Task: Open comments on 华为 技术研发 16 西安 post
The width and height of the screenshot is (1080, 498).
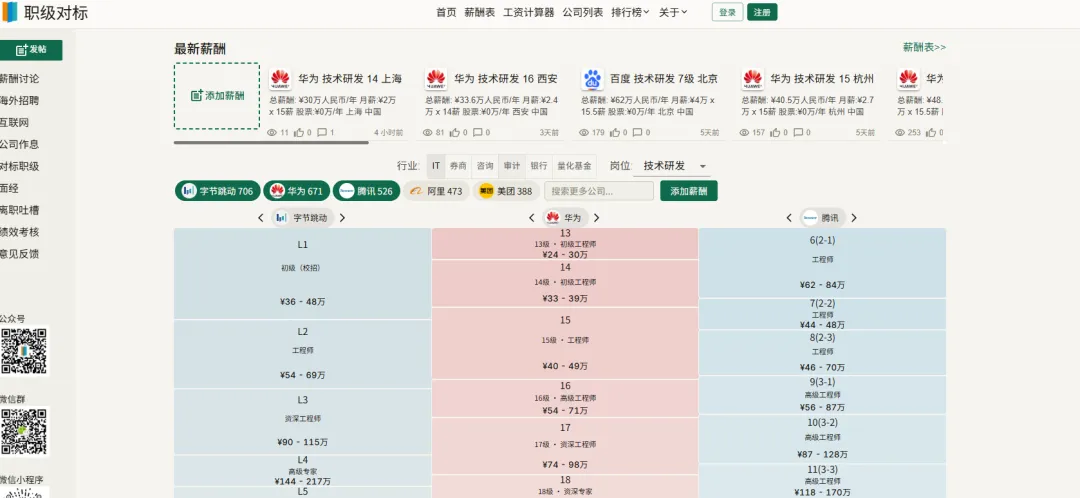Action: [x=477, y=132]
